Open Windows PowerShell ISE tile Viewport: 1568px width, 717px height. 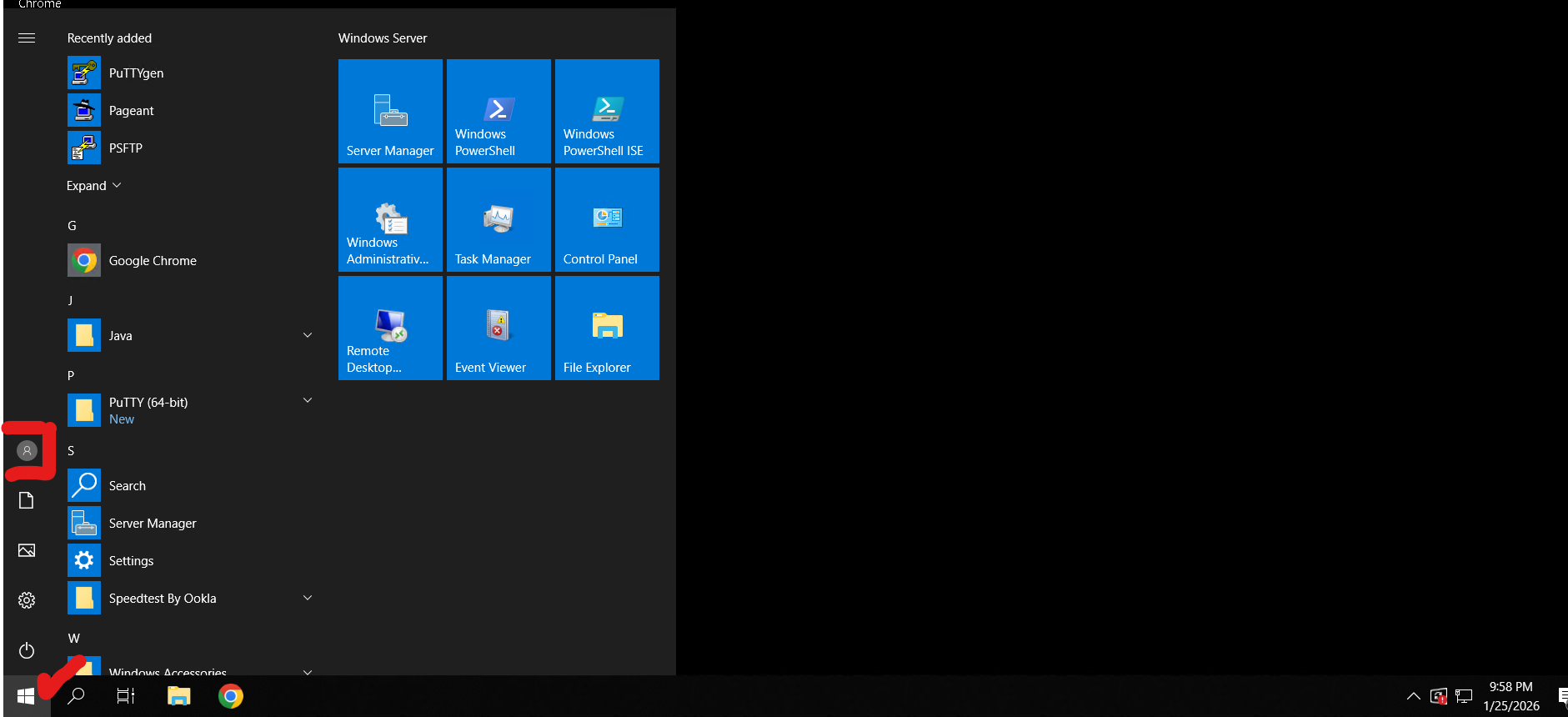[x=607, y=111]
